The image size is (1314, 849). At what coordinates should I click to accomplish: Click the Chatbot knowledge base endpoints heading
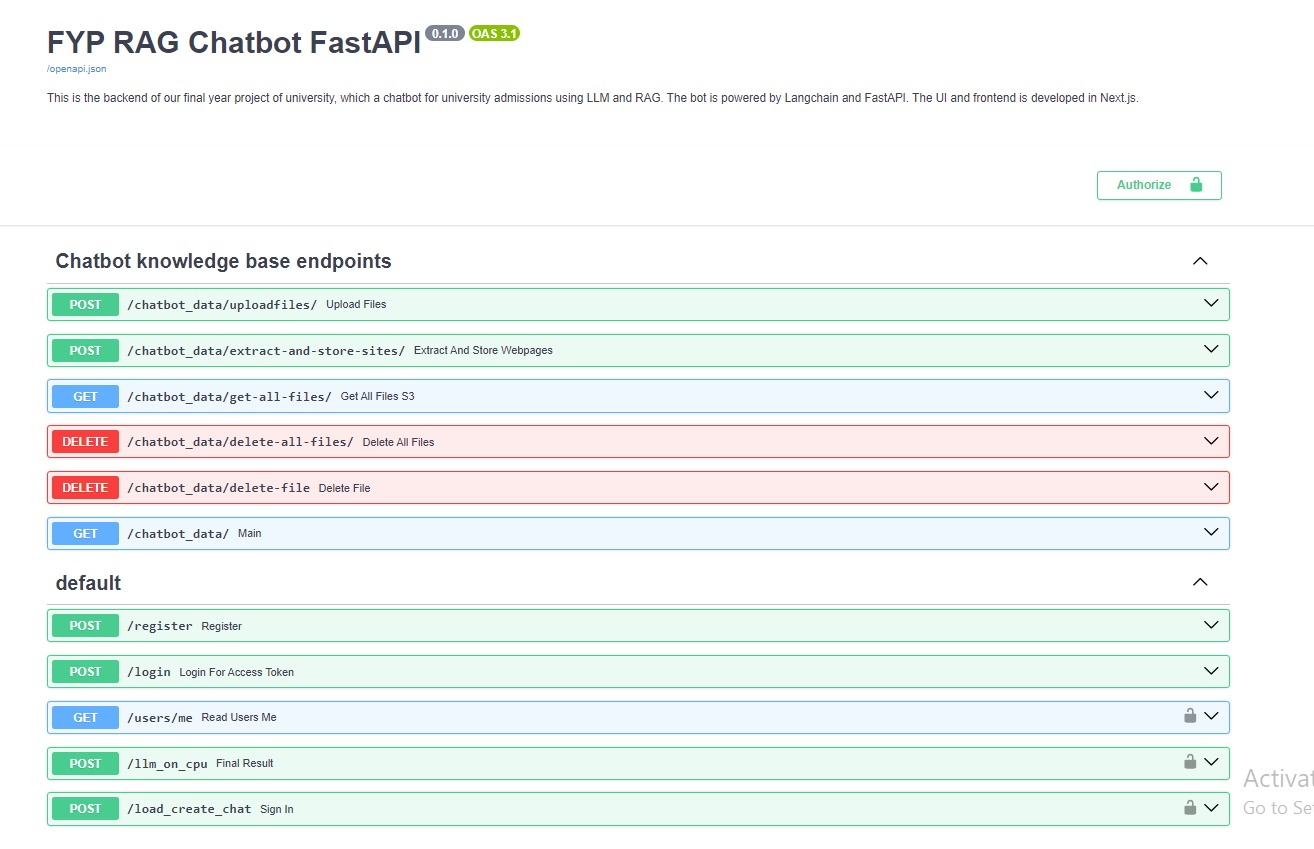pos(224,261)
